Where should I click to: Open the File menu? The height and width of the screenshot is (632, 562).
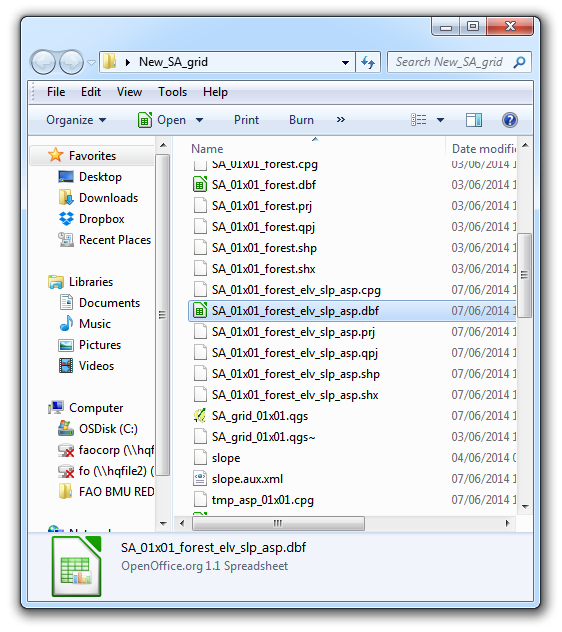coord(56,92)
